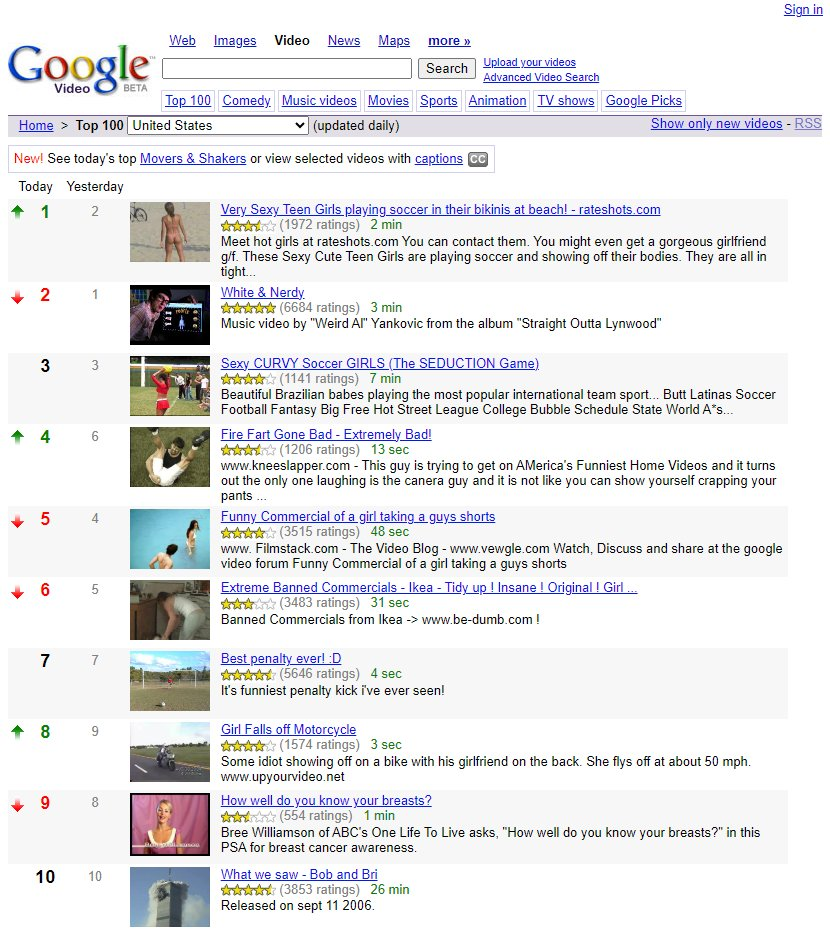Open Girl Falls off Motorcycle title
830x930 pixels.
click(x=288, y=730)
